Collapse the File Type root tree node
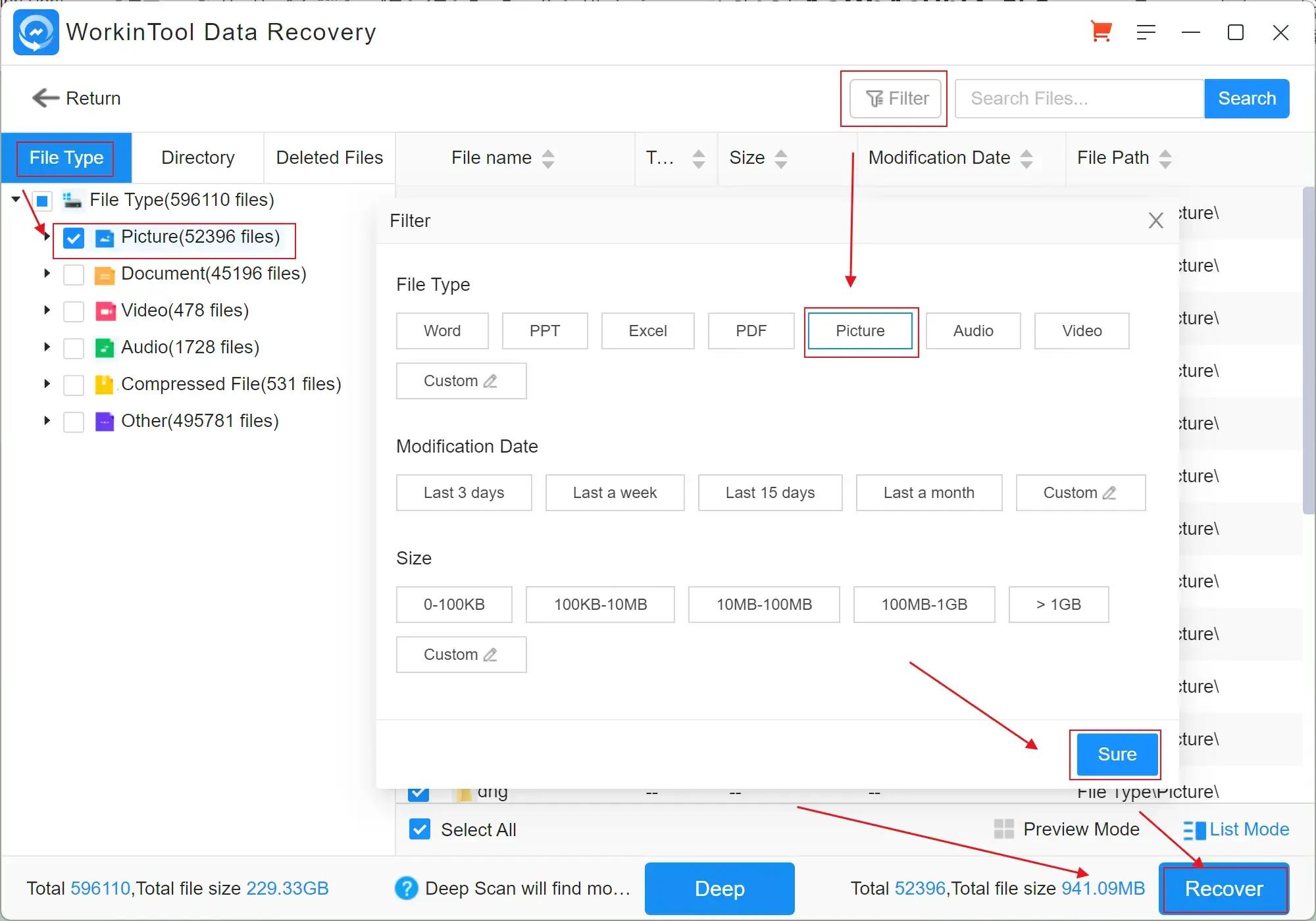 tap(16, 199)
